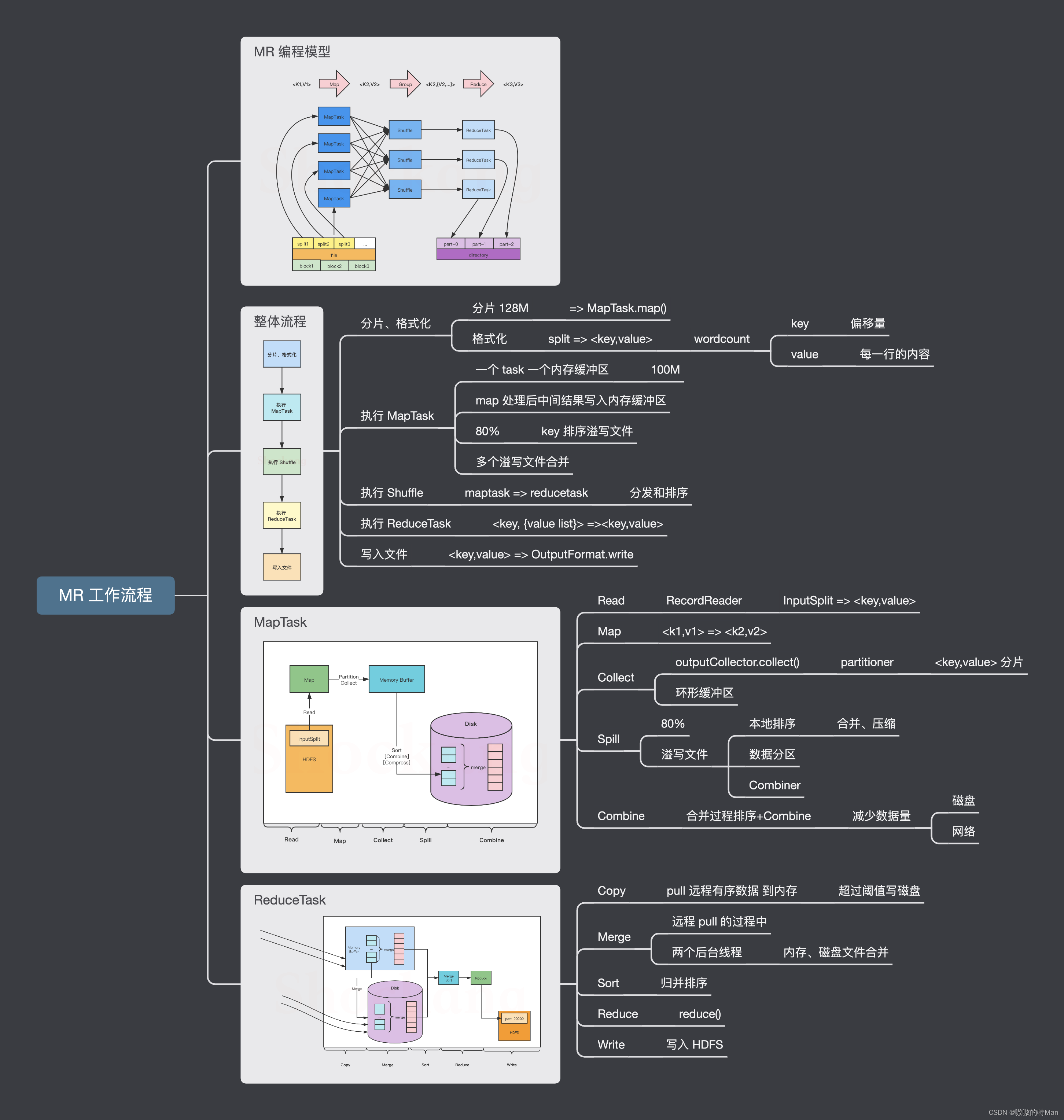1064x1120 pixels.
Task: Open the ReduceTask diagram thumbnail
Action: click(400, 984)
